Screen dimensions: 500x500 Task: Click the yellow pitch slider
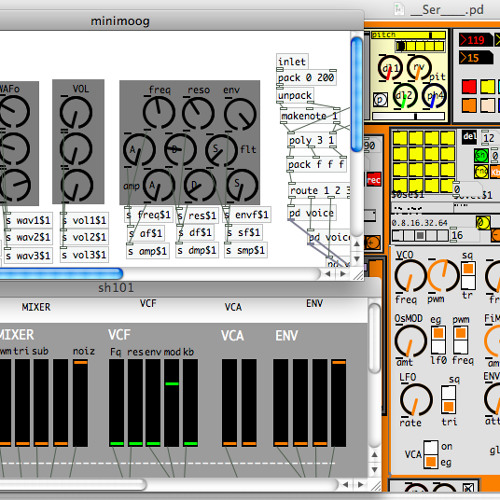coord(408,35)
